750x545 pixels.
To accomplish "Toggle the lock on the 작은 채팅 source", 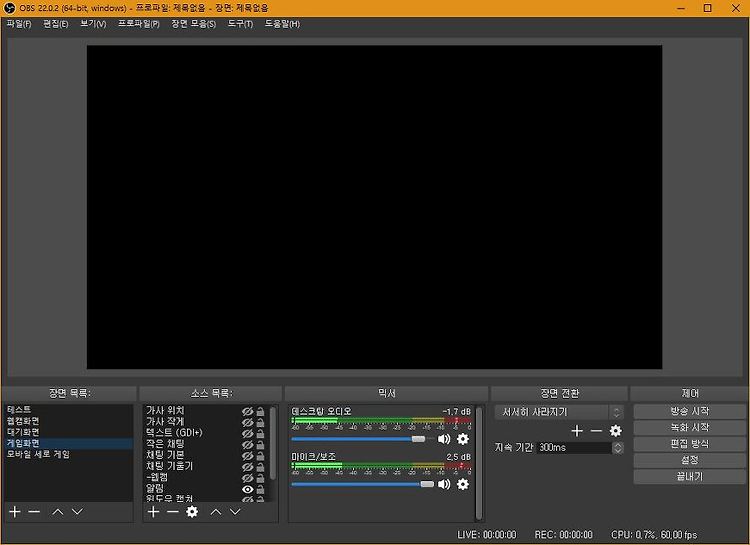I will [x=260, y=444].
